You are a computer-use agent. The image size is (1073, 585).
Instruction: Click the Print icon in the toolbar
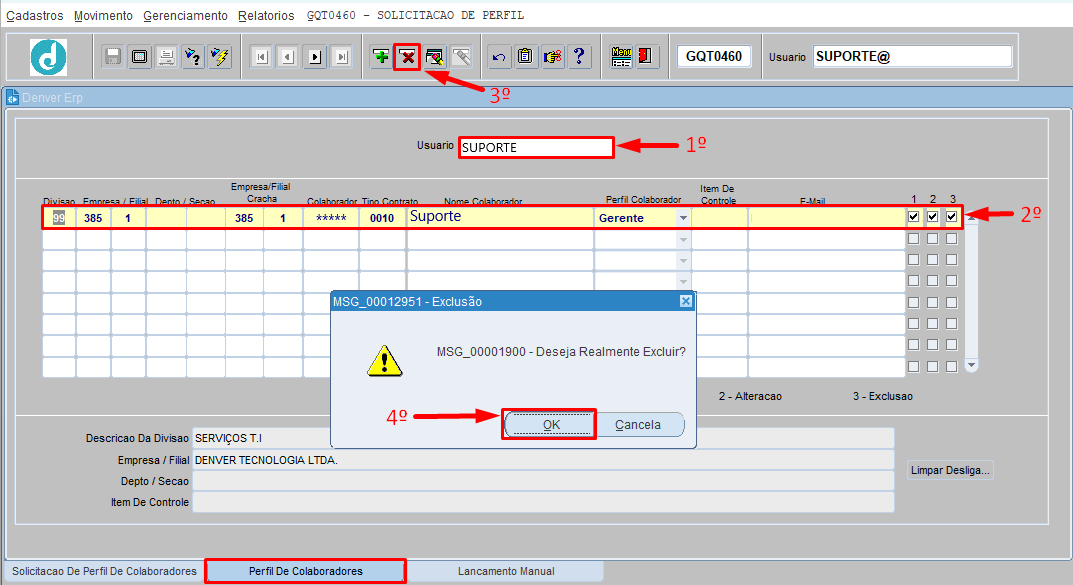166,56
